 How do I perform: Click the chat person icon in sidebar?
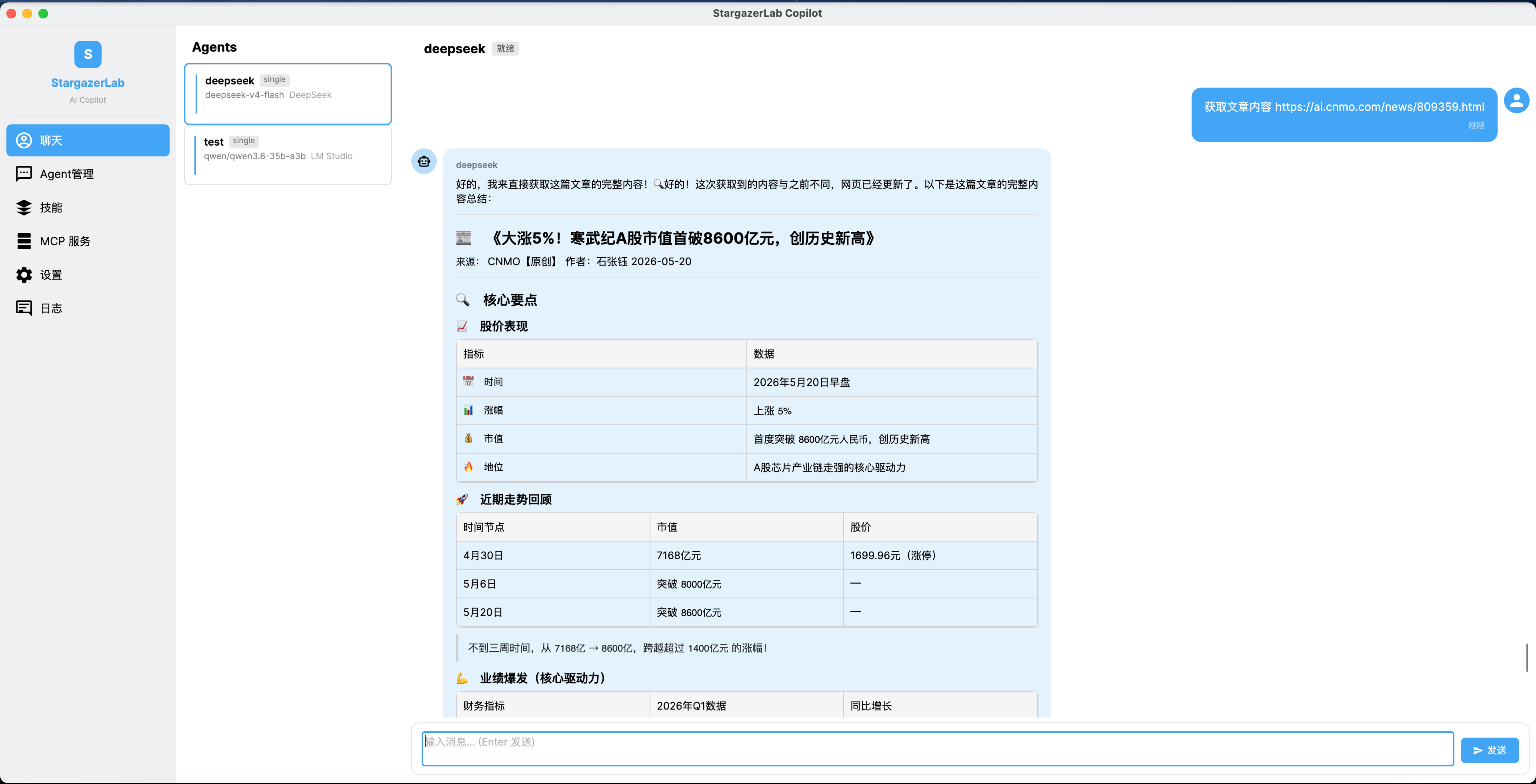(x=24, y=140)
